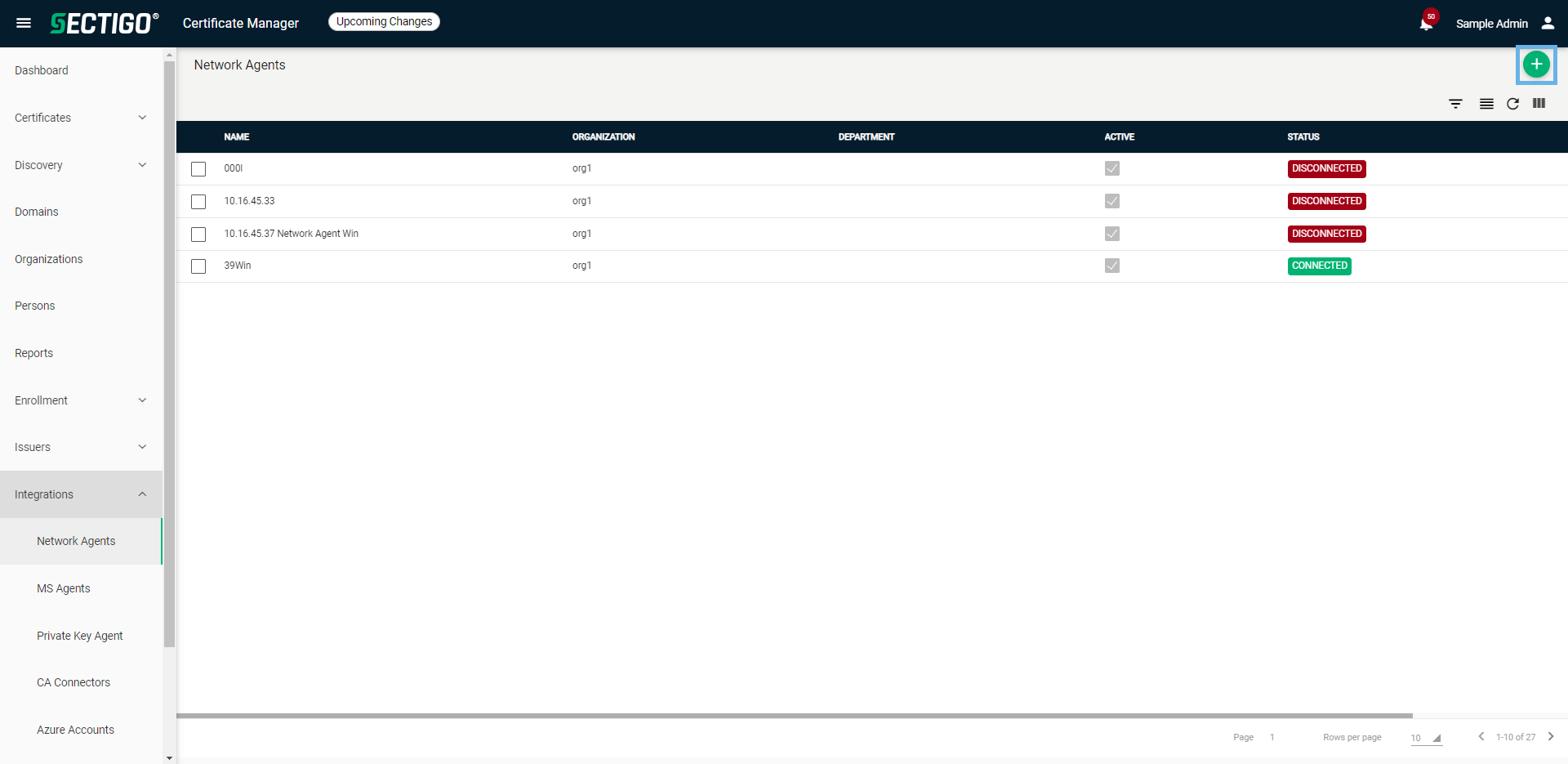Click the Upcoming Changes button
This screenshot has width=1568, height=764.
384,22
